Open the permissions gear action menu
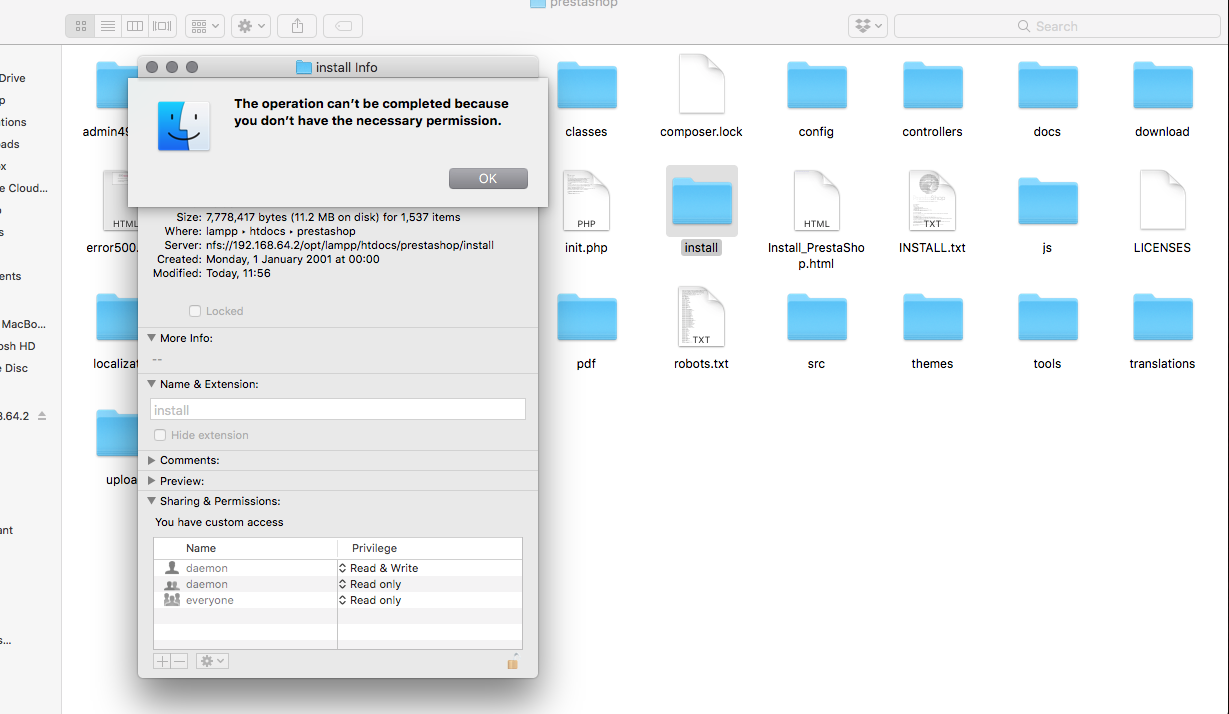The height and width of the screenshot is (714, 1229). point(212,661)
